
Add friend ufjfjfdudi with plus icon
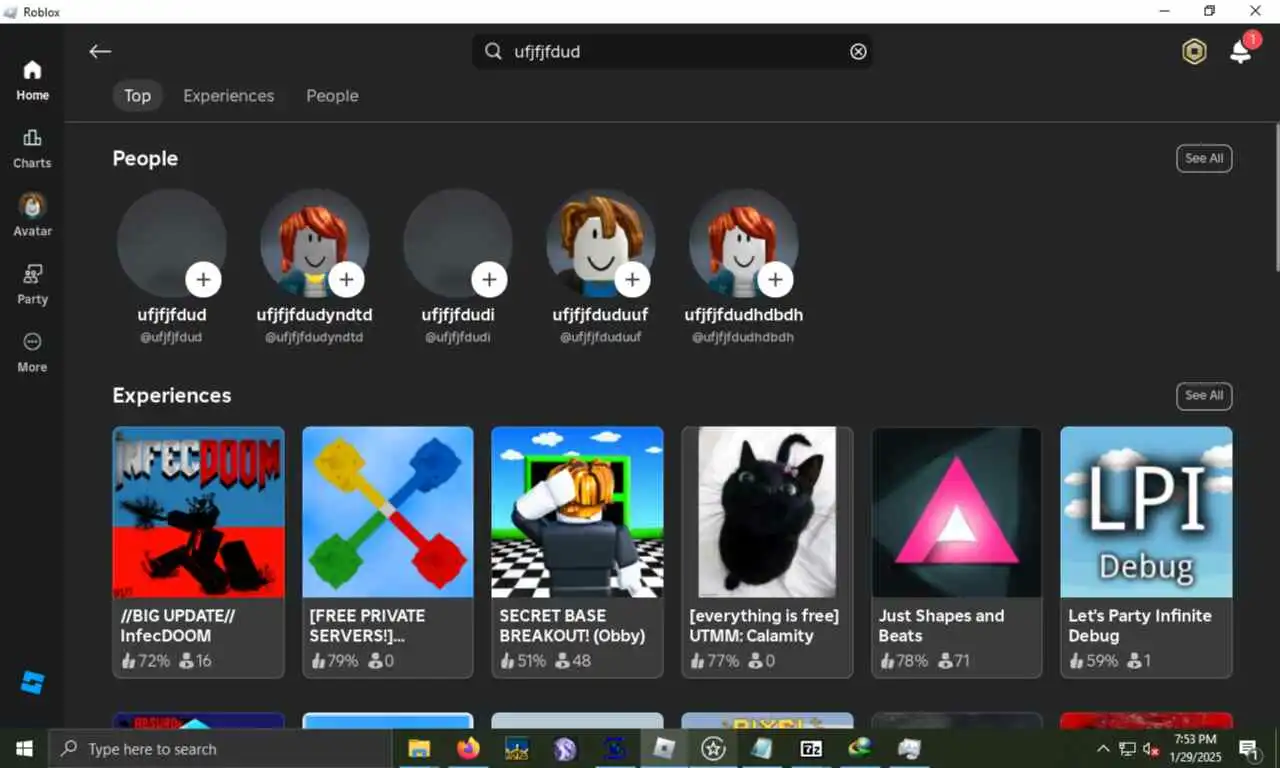tap(489, 280)
